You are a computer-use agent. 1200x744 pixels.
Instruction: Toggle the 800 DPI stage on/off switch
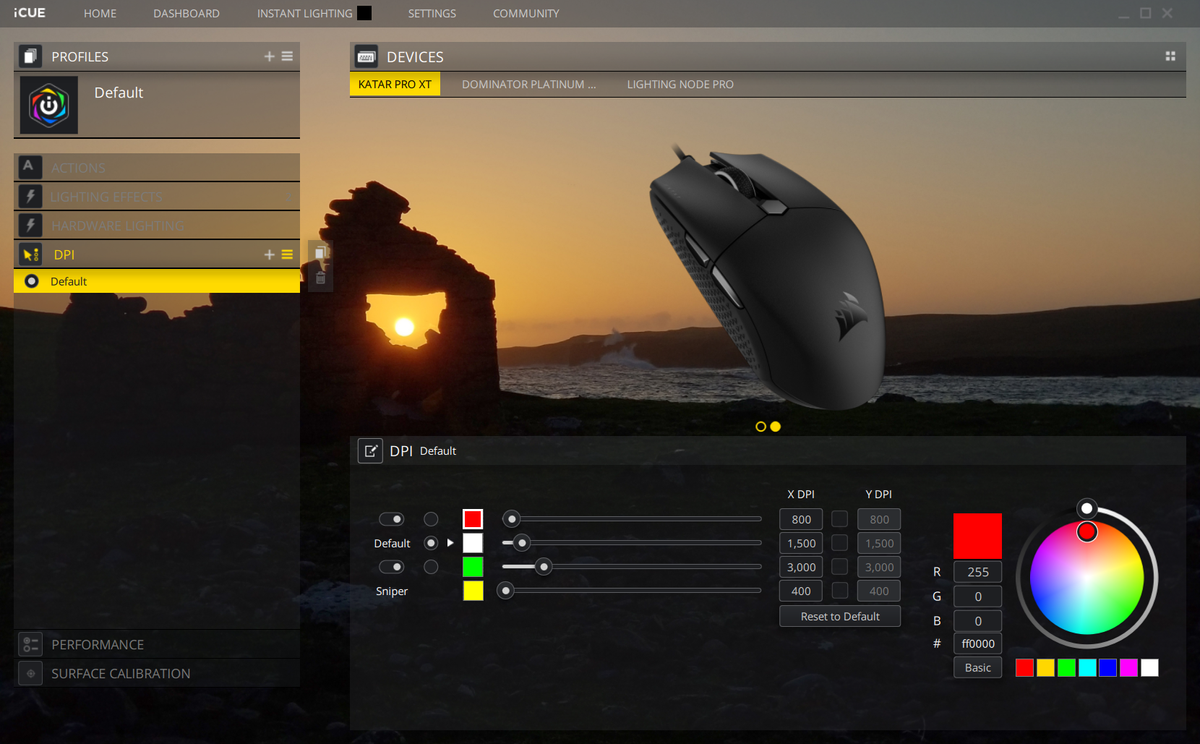(x=391, y=519)
